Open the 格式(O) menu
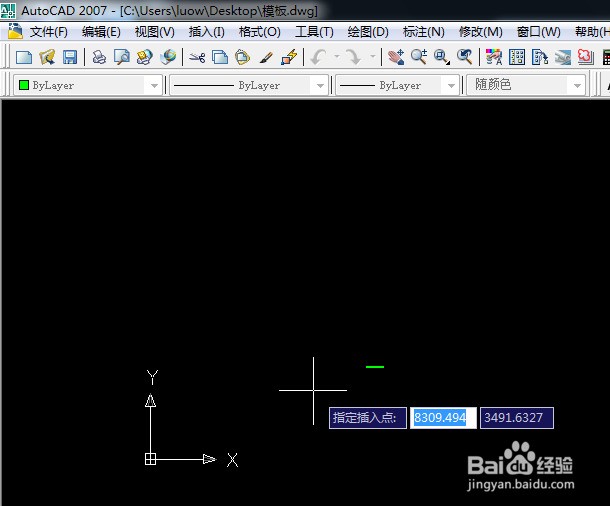This screenshot has height=506, width=610. (259, 32)
